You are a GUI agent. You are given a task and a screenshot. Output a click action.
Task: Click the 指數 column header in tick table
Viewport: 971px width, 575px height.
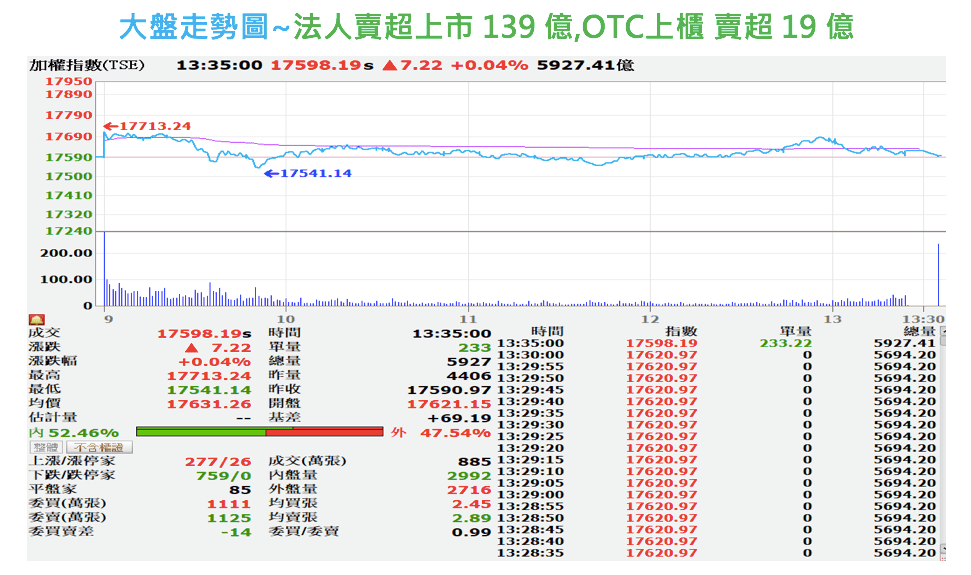681,332
